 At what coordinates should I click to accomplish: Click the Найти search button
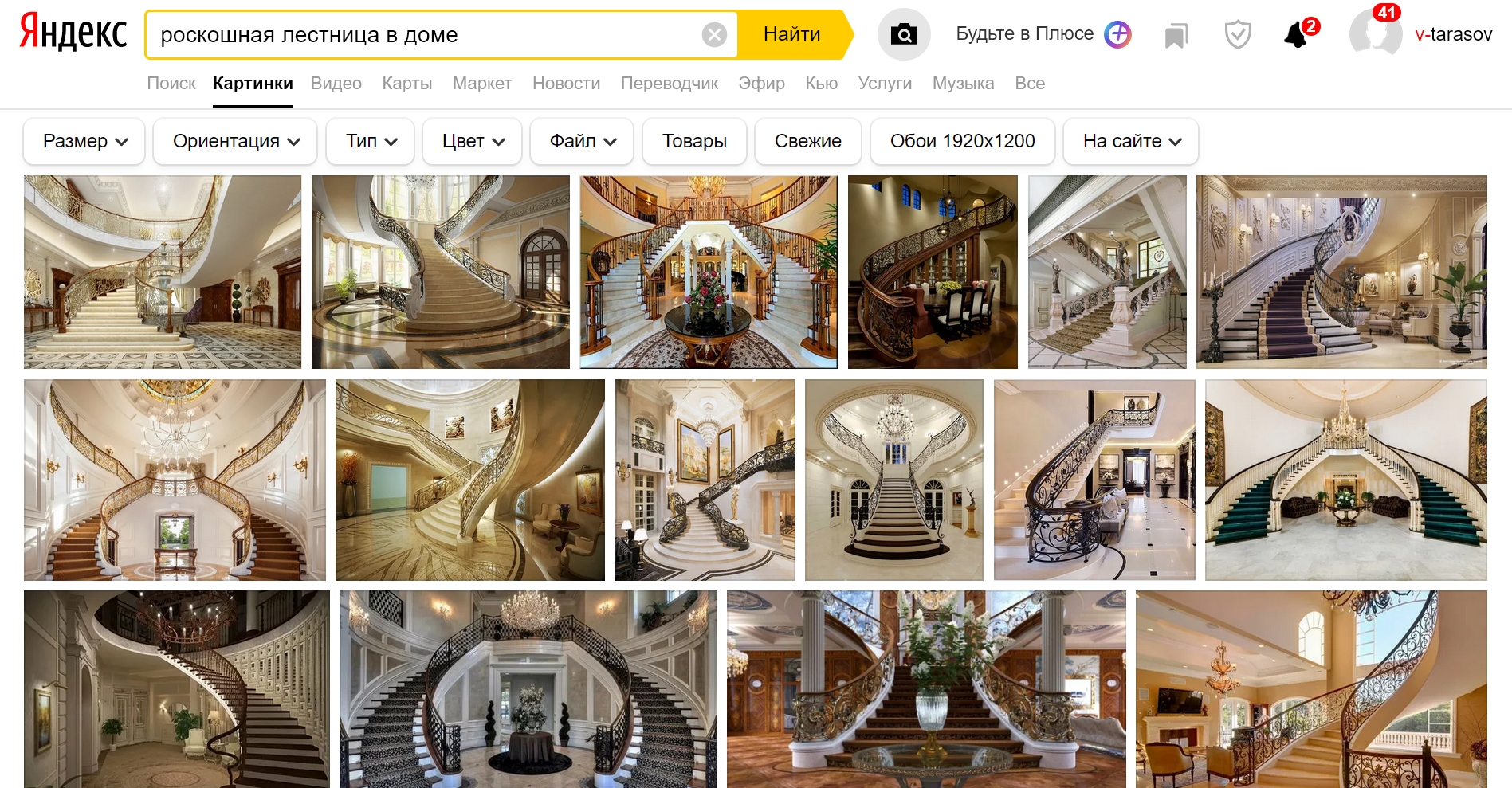tap(792, 34)
